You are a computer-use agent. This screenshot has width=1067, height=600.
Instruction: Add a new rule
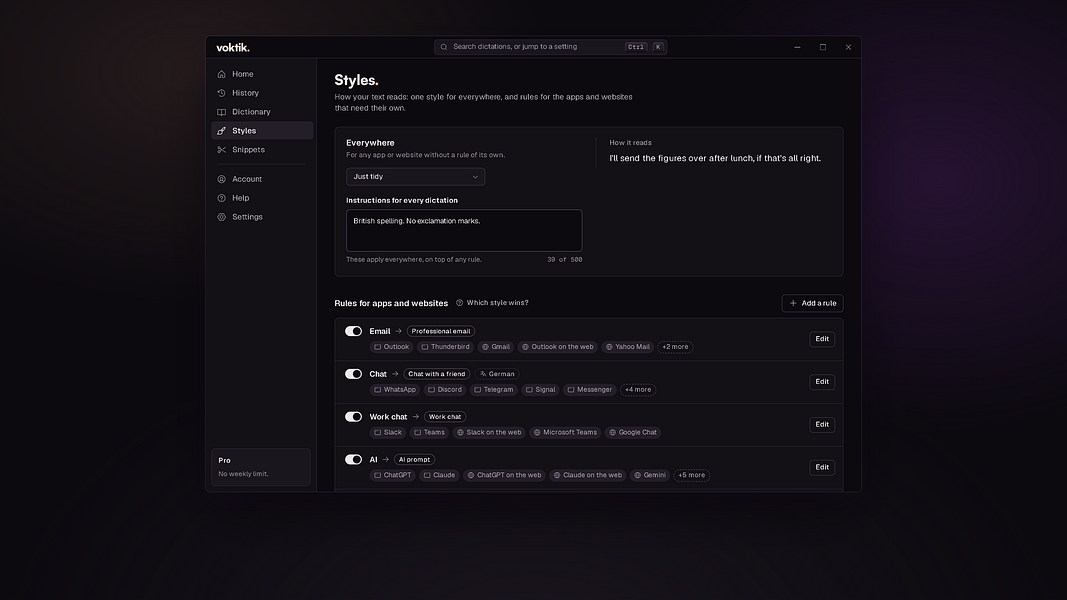tap(812, 303)
